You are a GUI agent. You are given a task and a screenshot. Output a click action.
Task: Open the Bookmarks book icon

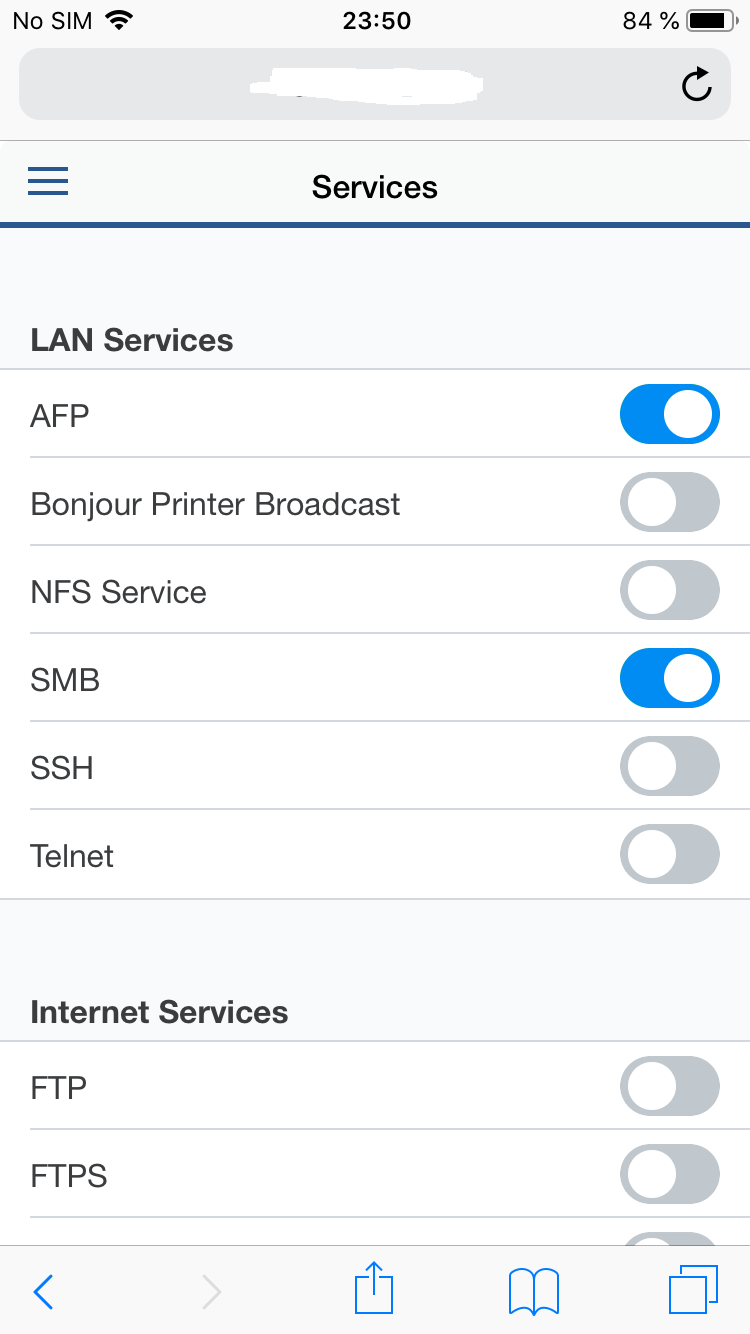534,1290
